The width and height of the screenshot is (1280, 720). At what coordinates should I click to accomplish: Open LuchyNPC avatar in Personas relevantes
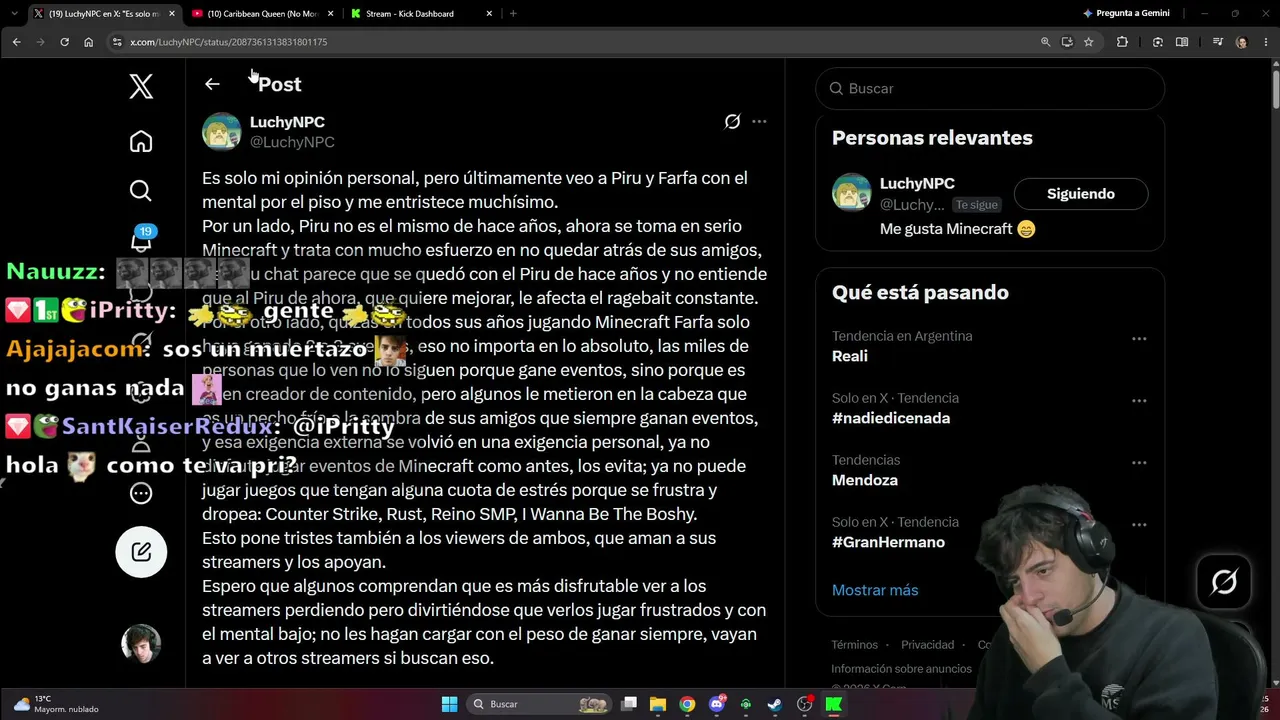click(x=852, y=193)
